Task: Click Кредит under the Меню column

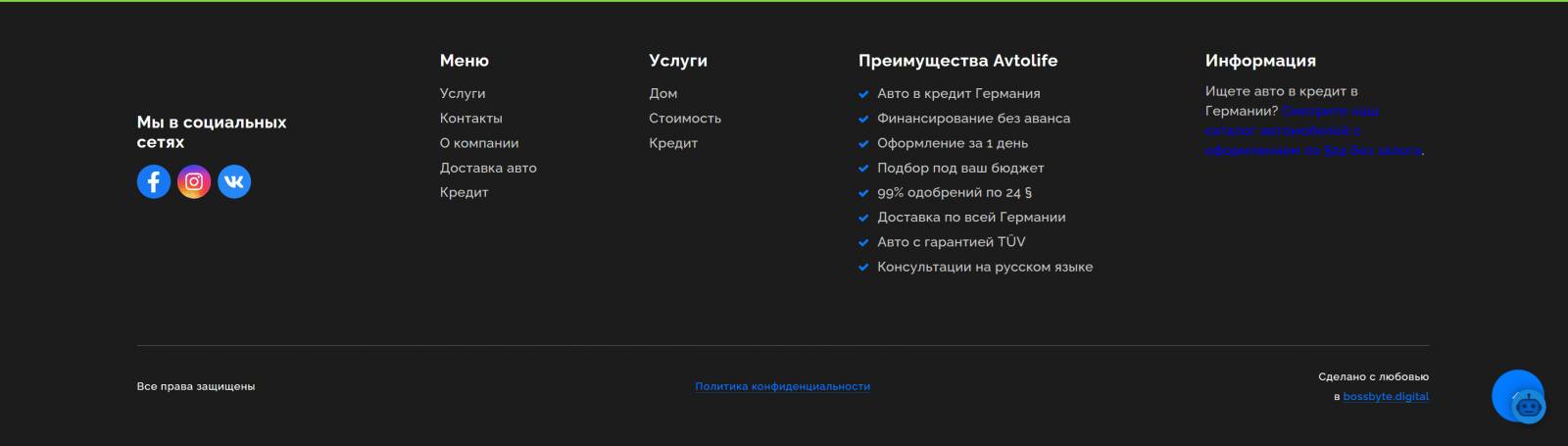Action: click(x=464, y=192)
